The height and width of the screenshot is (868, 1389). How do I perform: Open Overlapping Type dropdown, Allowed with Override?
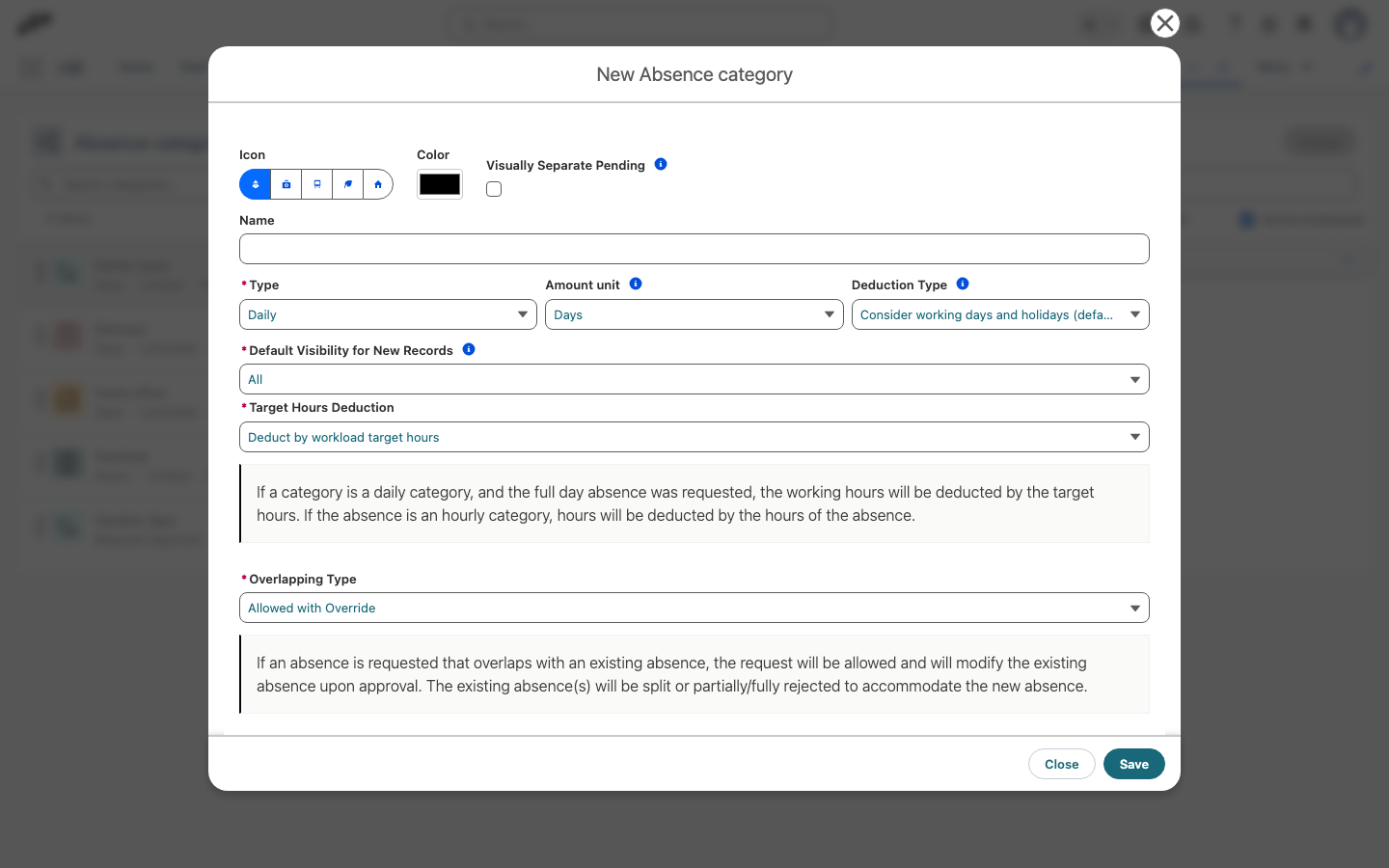coord(694,608)
